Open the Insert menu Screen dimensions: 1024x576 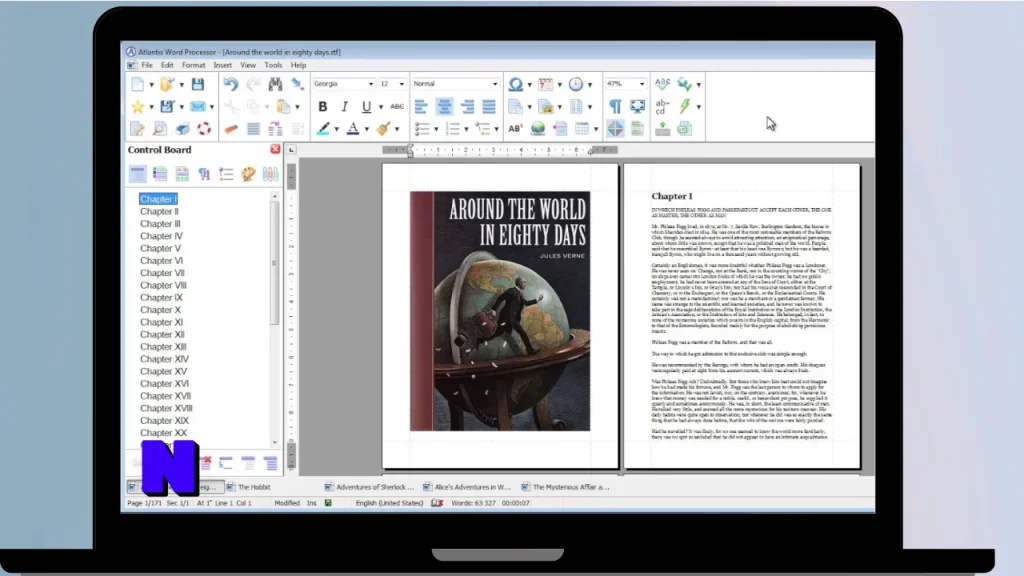(x=223, y=65)
